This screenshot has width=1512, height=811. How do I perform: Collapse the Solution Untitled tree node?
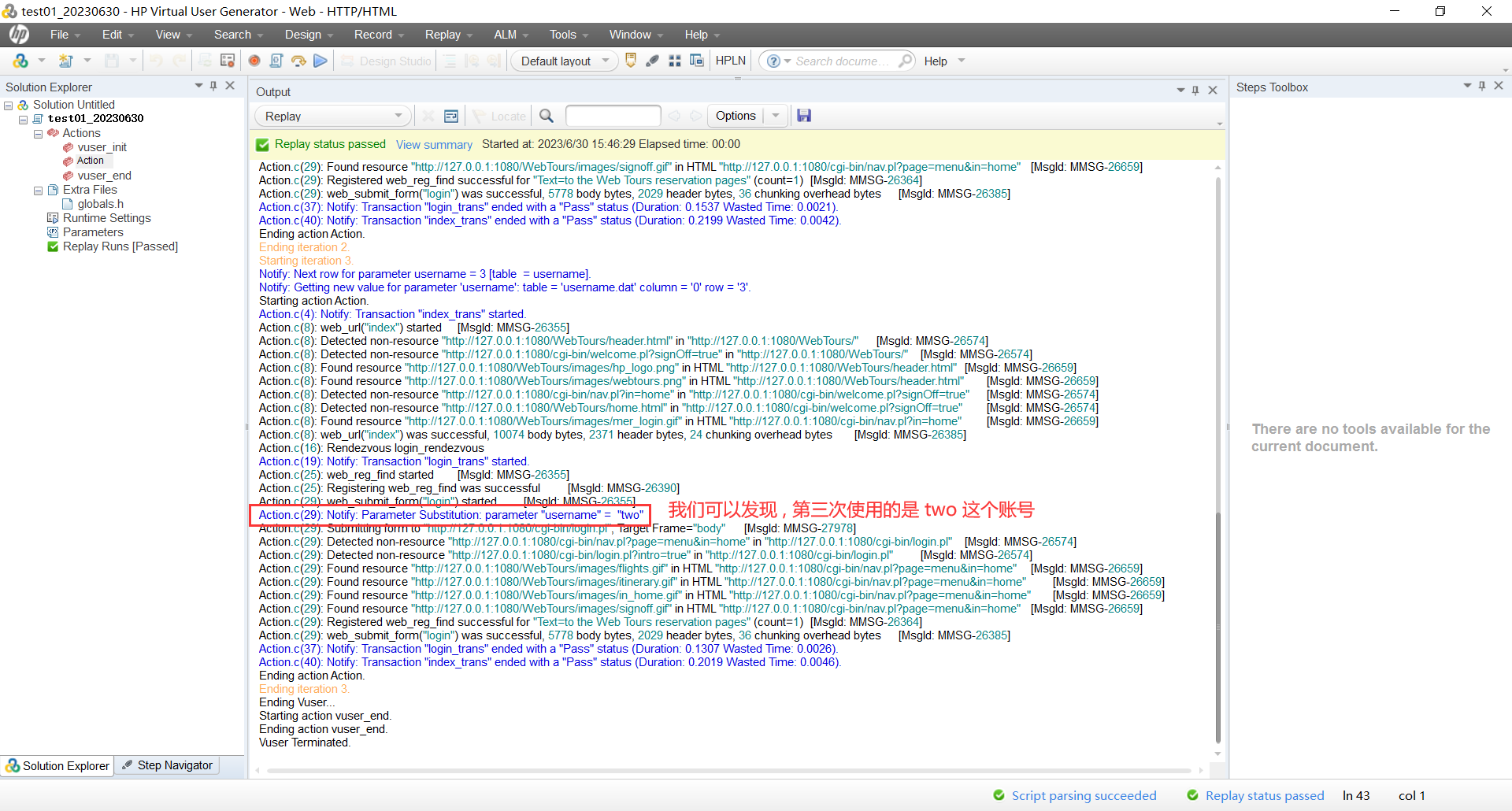coord(9,106)
